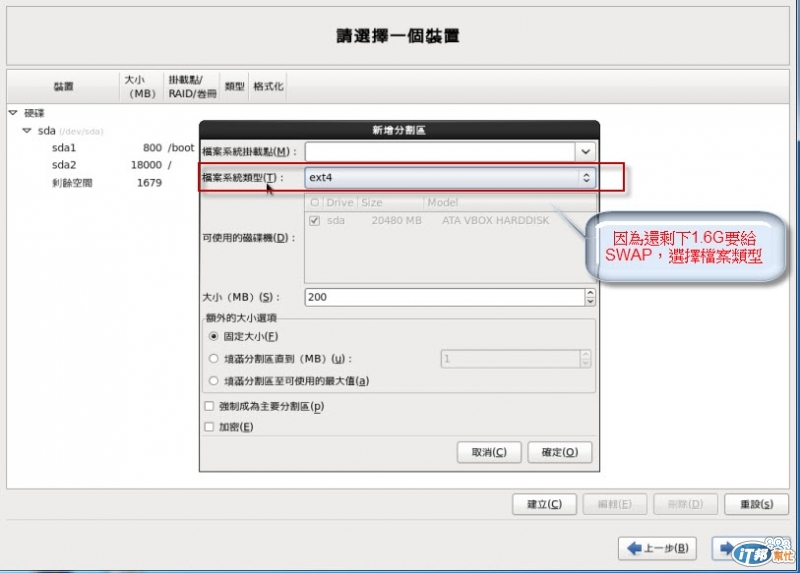Image resolution: width=800 pixels, height=573 pixels.
Task: Click the /boot mount point cell
Action: point(181,147)
